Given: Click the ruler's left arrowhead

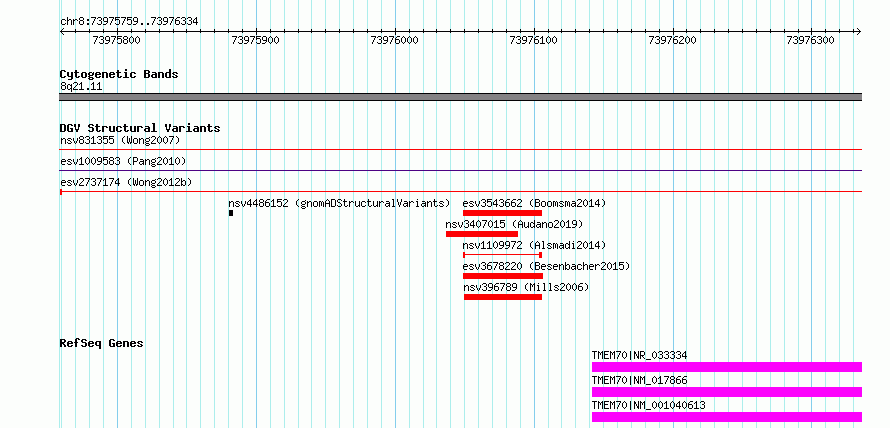Looking at the screenshot, I should (x=62, y=32).
